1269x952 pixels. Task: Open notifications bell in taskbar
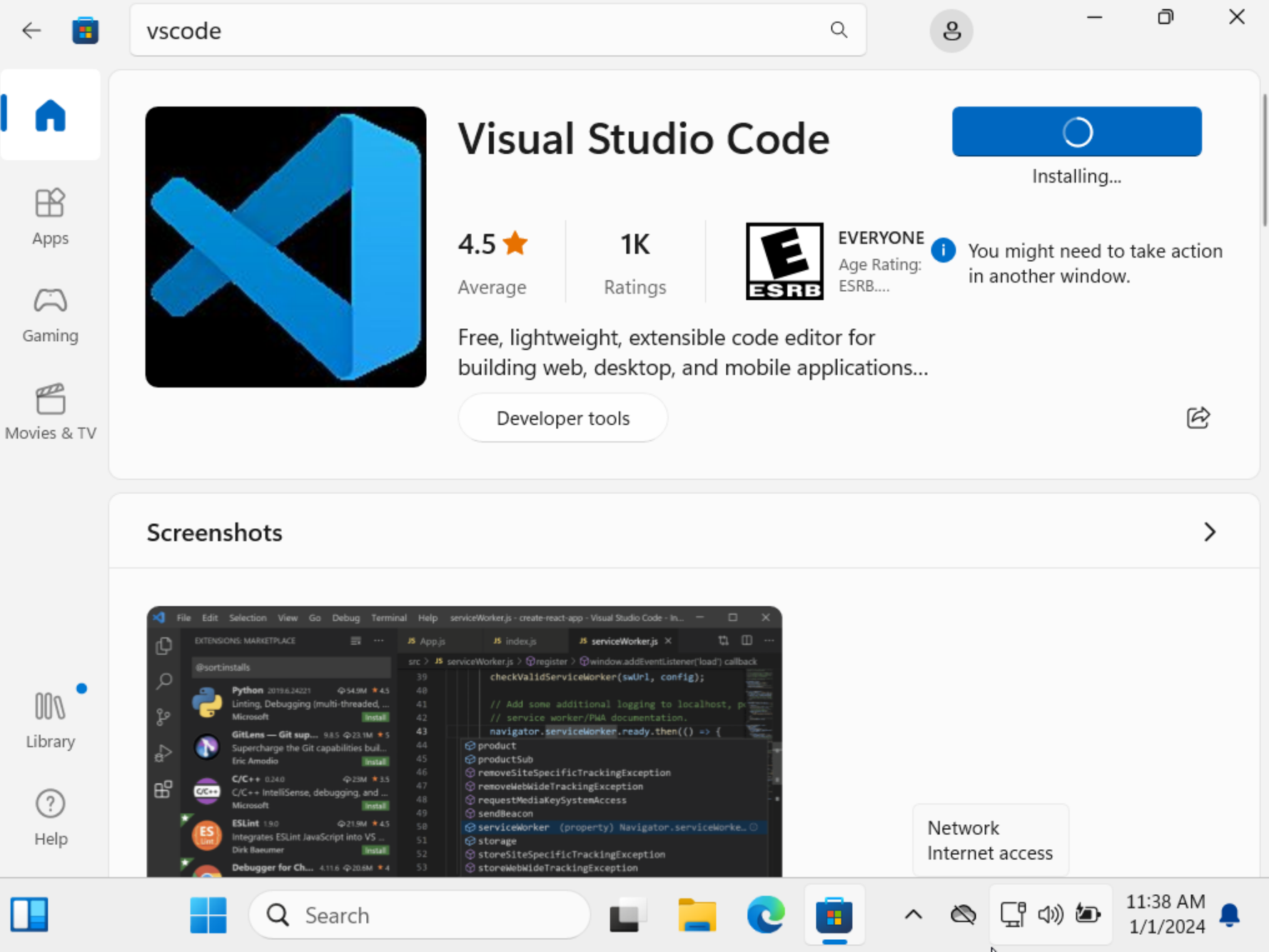pyautogui.click(x=1229, y=914)
